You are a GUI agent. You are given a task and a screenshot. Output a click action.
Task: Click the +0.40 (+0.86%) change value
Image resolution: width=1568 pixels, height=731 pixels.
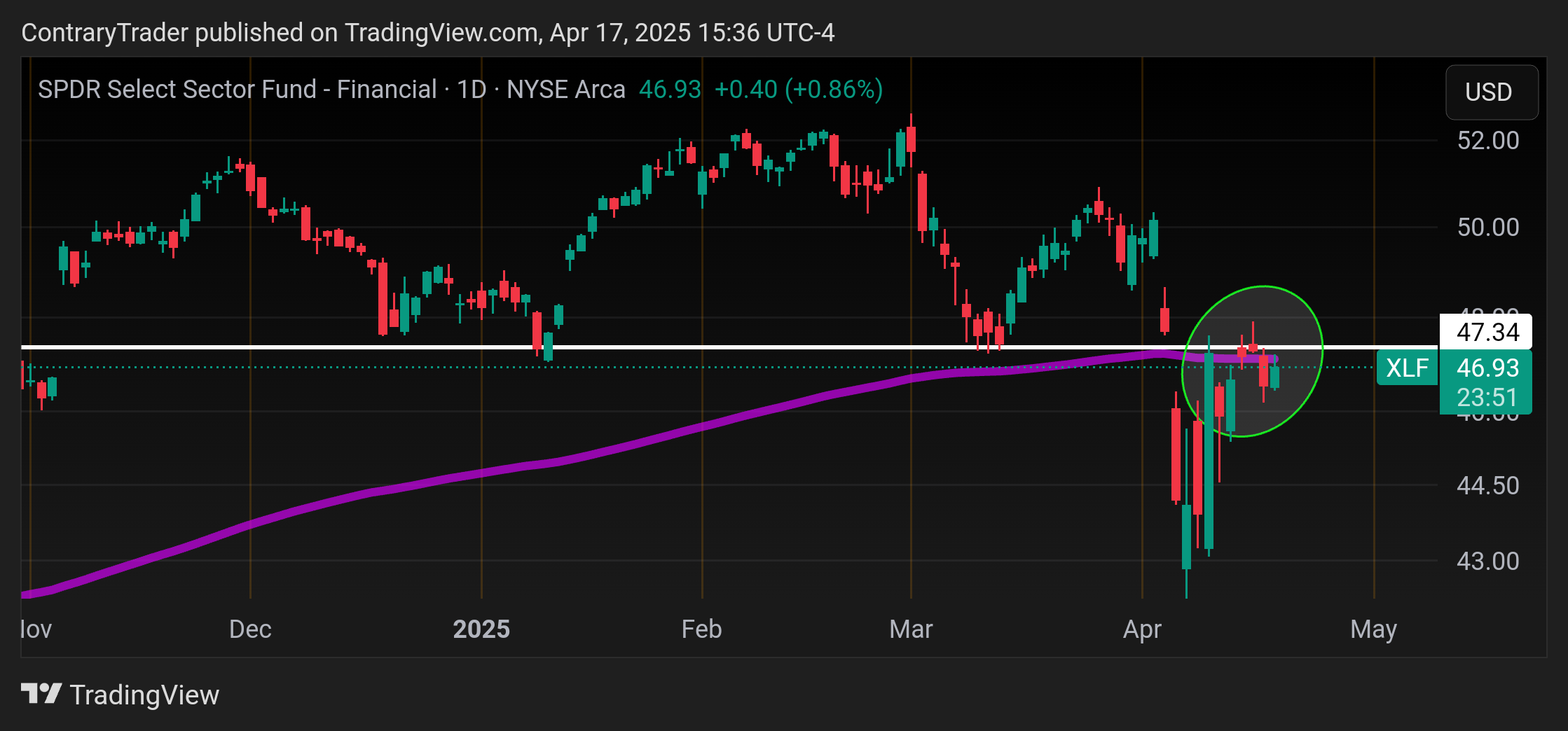coord(799,90)
